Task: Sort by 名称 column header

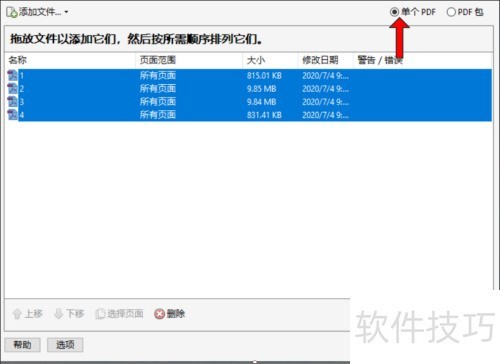Action: (x=70, y=60)
